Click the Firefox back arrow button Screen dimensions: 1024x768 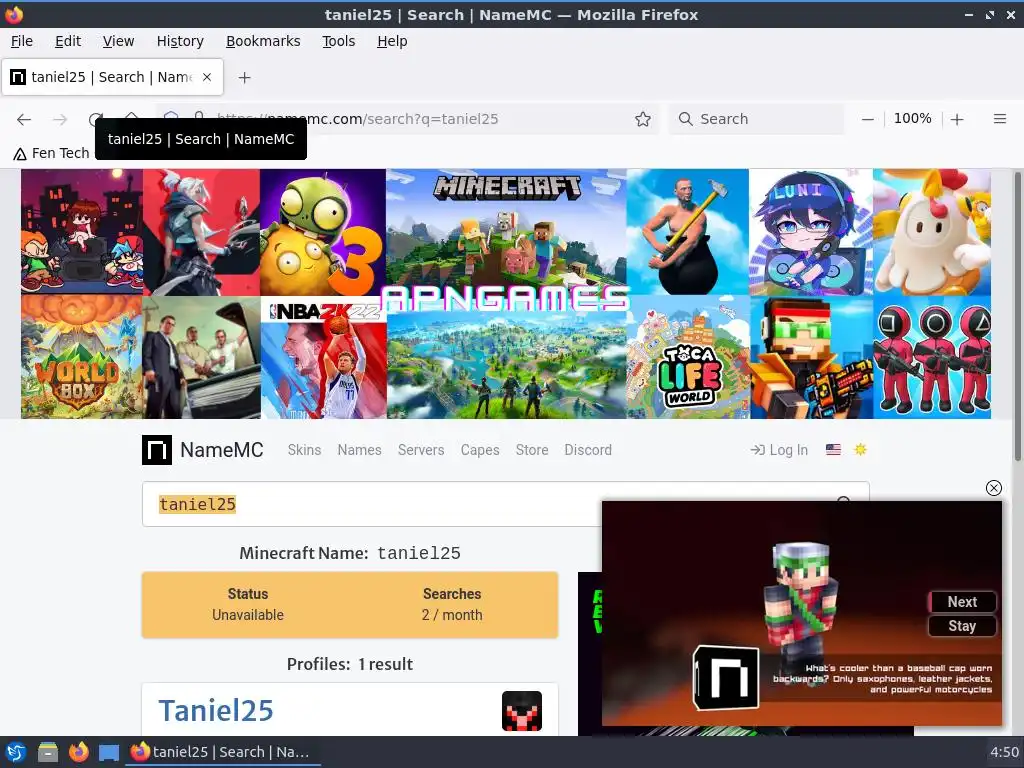24,119
